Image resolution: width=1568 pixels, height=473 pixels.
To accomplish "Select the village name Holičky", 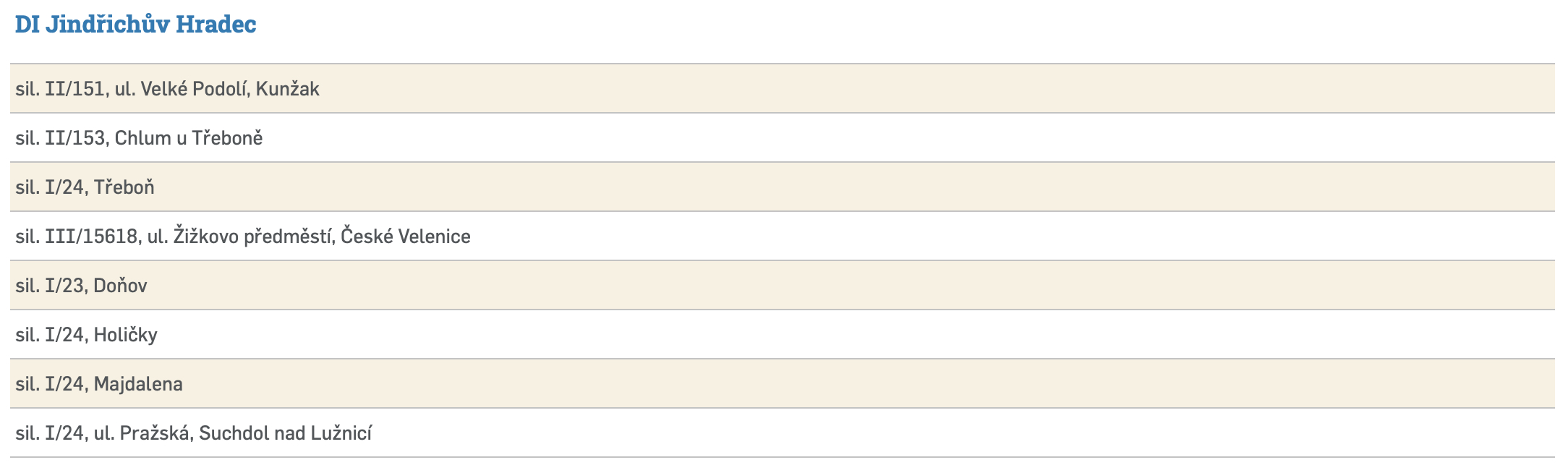I will point(125,335).
